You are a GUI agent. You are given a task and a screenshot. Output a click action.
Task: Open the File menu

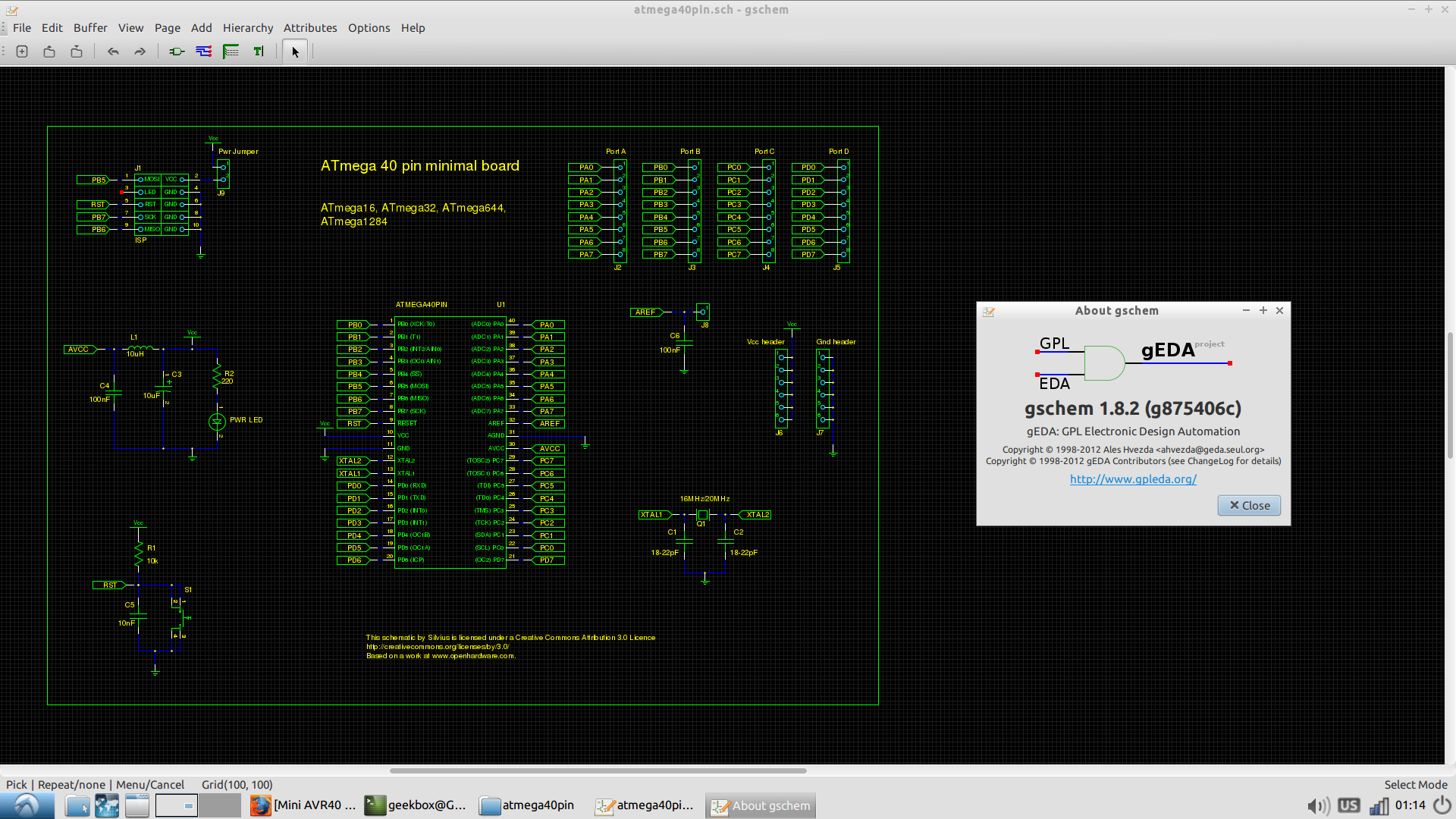pos(22,28)
